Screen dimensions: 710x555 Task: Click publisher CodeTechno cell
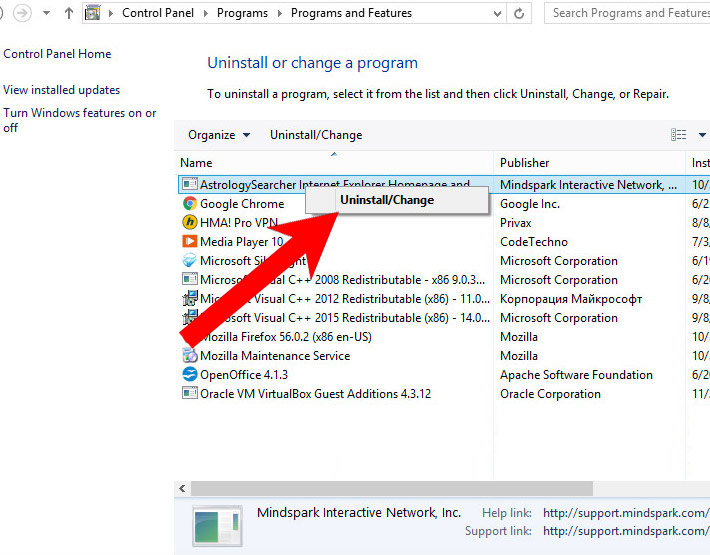(x=534, y=242)
